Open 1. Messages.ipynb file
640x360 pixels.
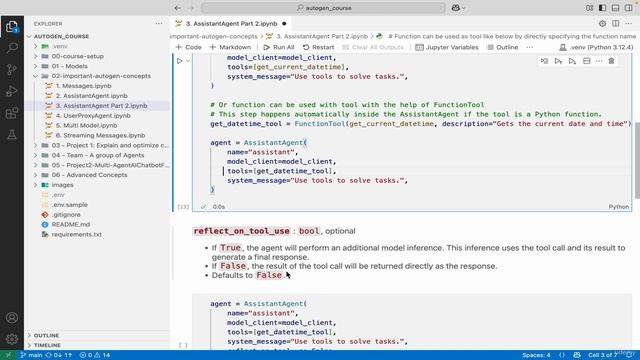pyautogui.click(x=83, y=86)
